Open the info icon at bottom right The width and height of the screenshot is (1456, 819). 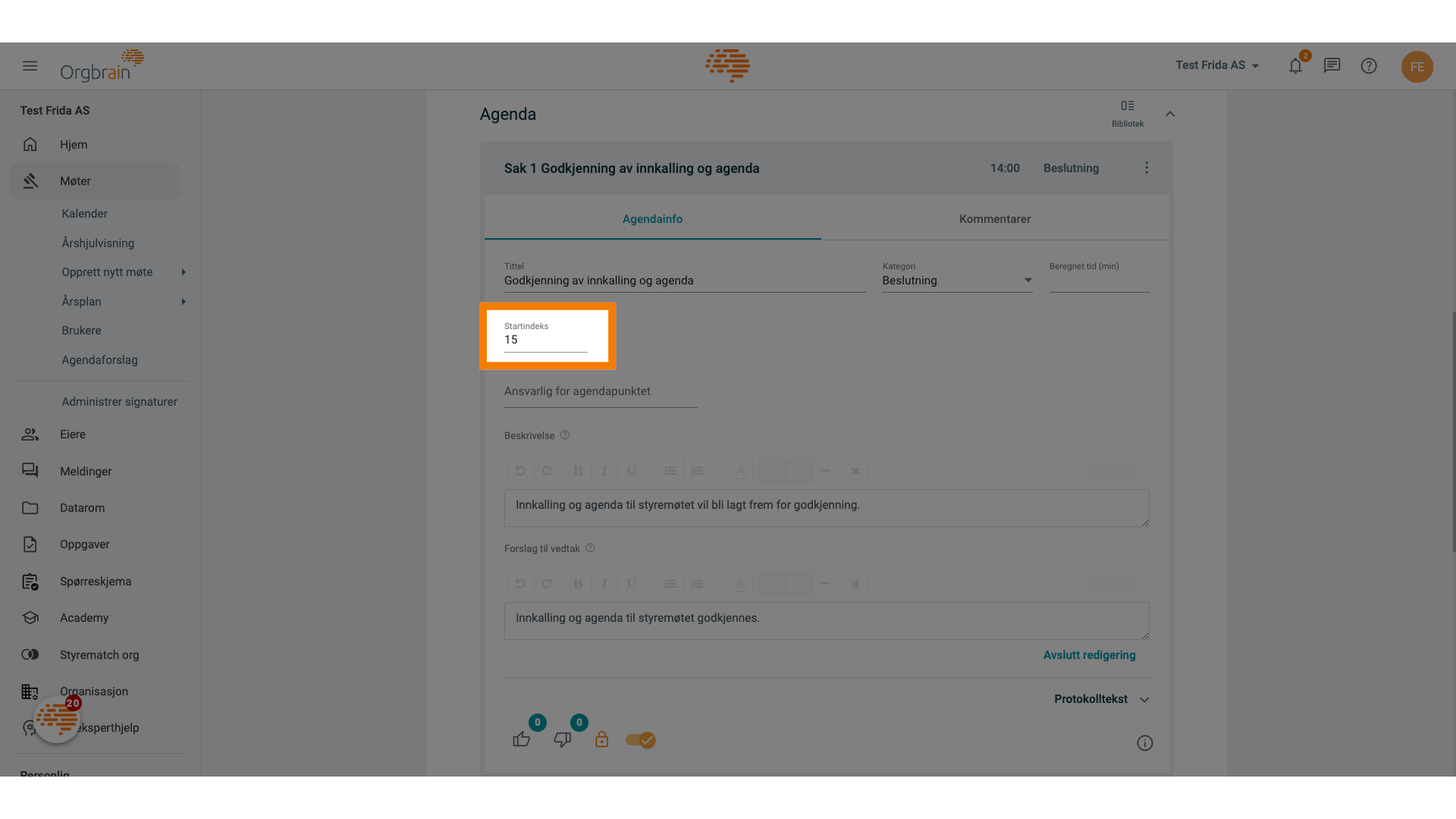(1145, 743)
